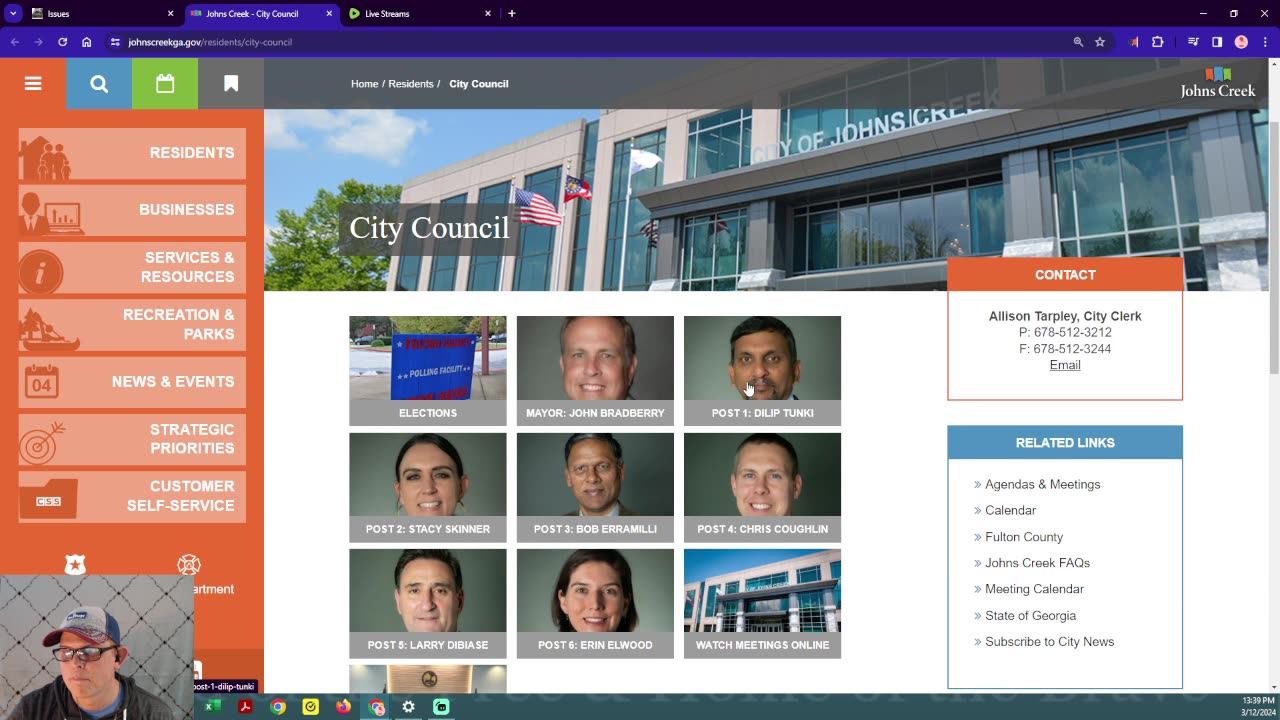Open the Chrome three-dot menu

pos(1265,42)
